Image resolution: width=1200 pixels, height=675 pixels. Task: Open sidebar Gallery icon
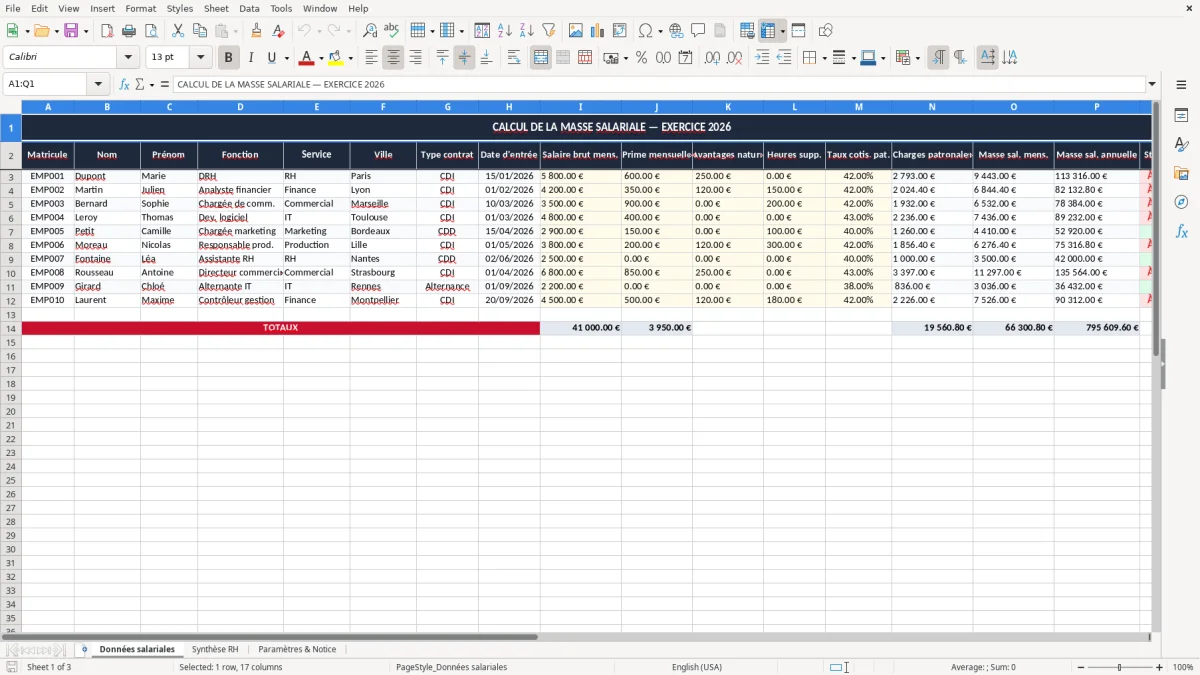1181,174
